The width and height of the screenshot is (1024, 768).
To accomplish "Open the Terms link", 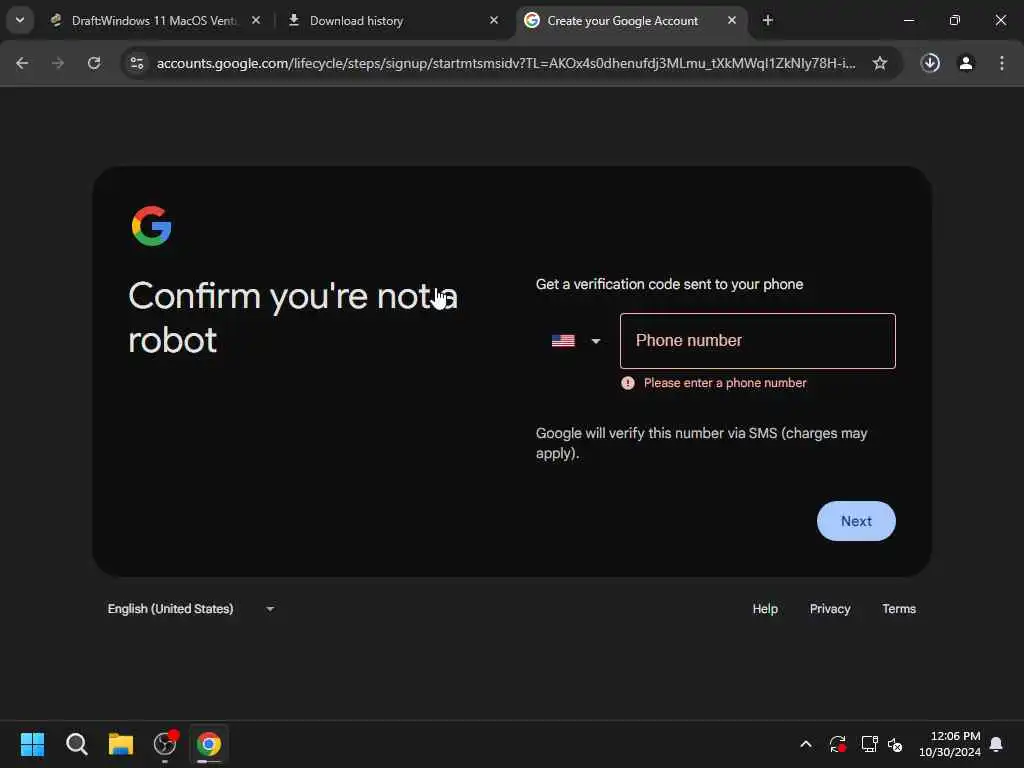I will (899, 609).
